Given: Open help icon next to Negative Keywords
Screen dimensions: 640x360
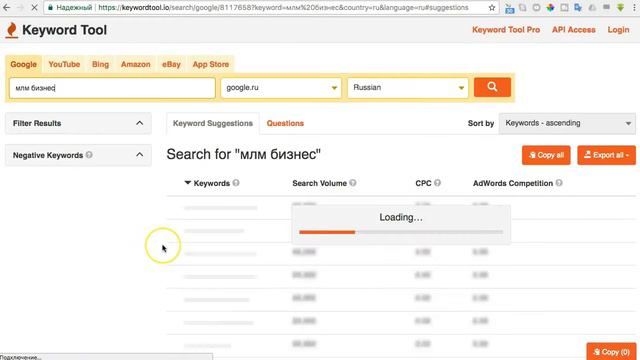Looking at the screenshot, I should [x=89, y=155].
